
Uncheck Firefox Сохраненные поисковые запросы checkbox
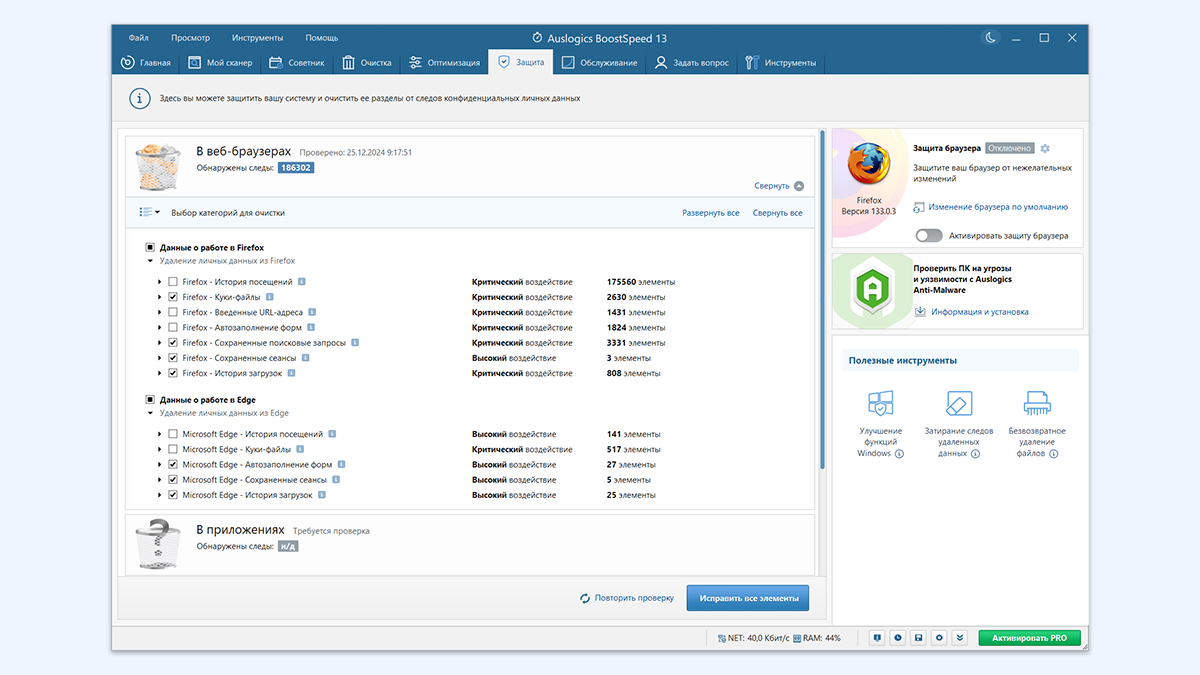point(173,343)
